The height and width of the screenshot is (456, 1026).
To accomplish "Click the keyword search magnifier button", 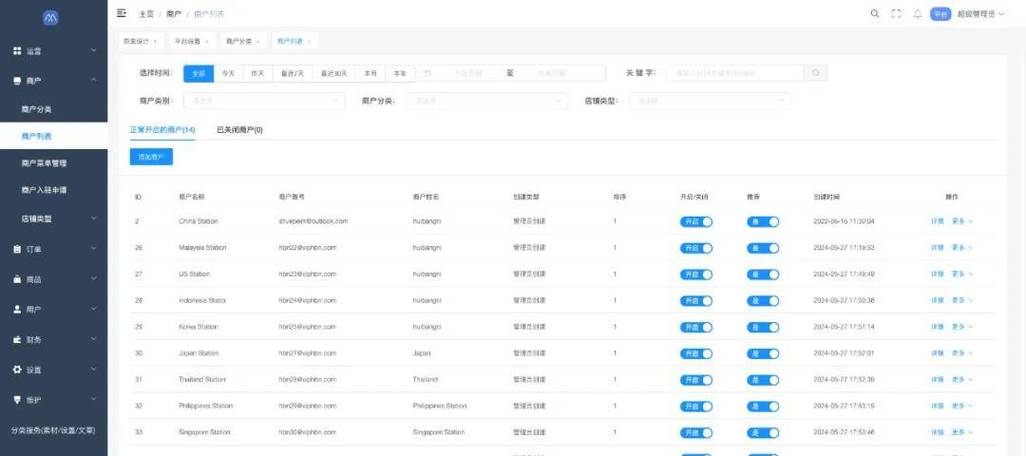I will (816, 73).
